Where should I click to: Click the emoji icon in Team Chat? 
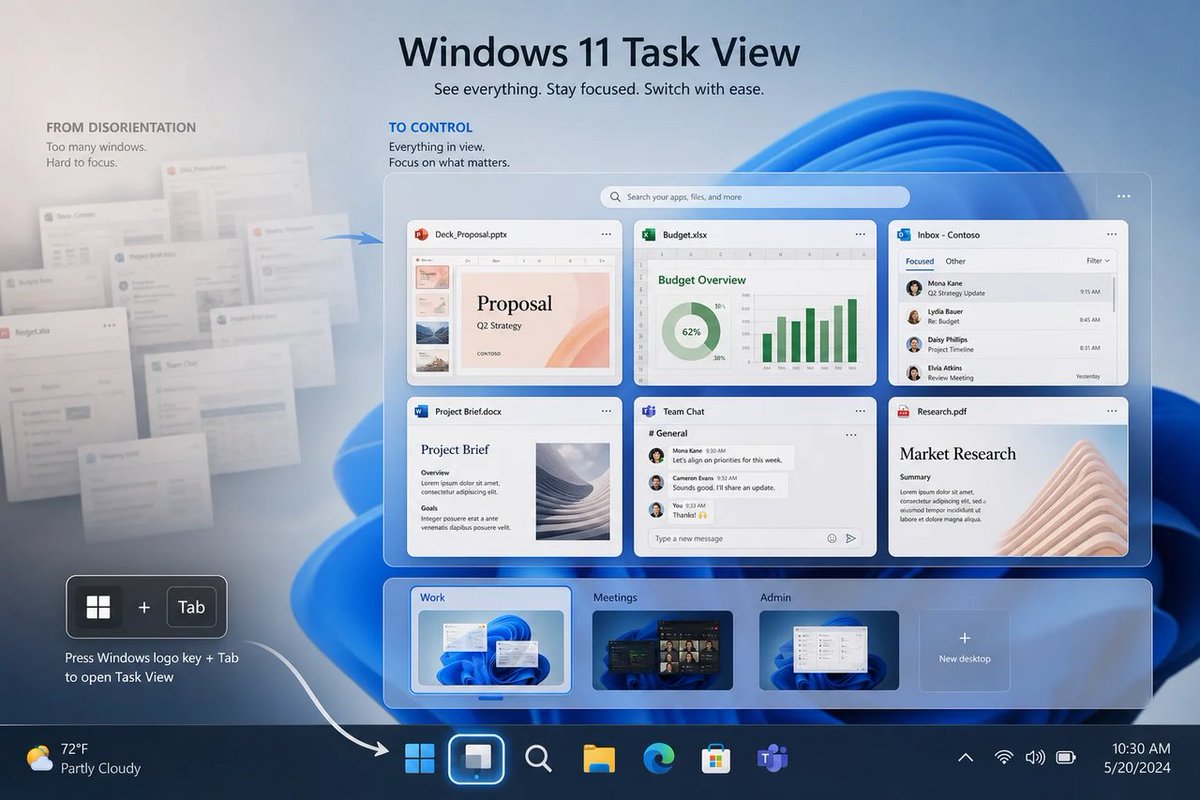tap(831, 538)
